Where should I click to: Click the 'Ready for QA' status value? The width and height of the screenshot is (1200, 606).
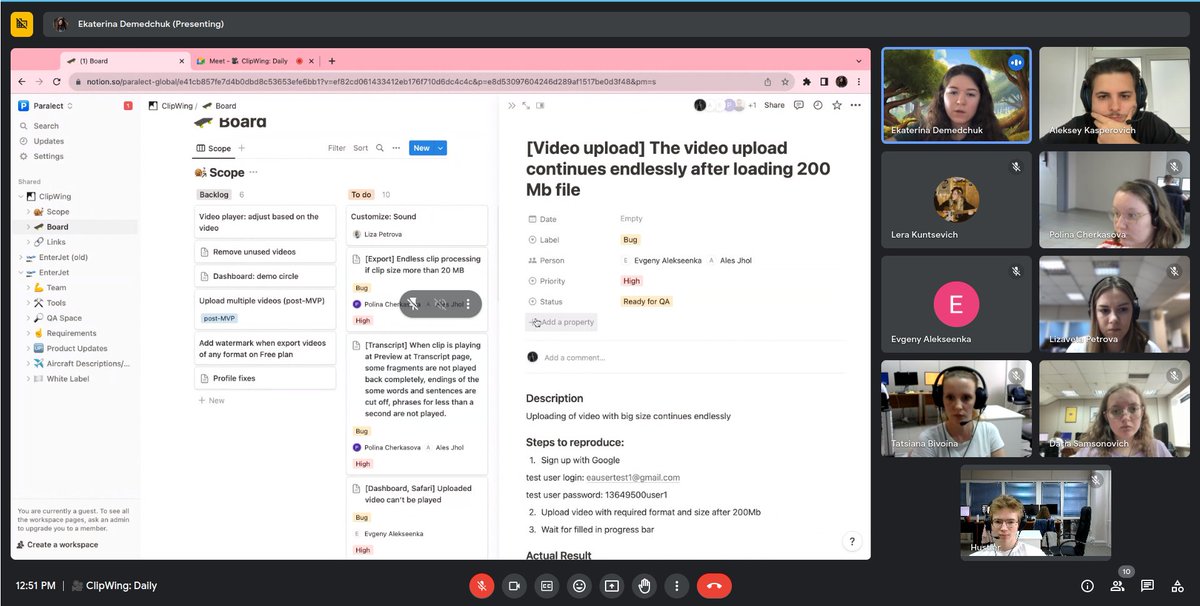tap(646, 301)
